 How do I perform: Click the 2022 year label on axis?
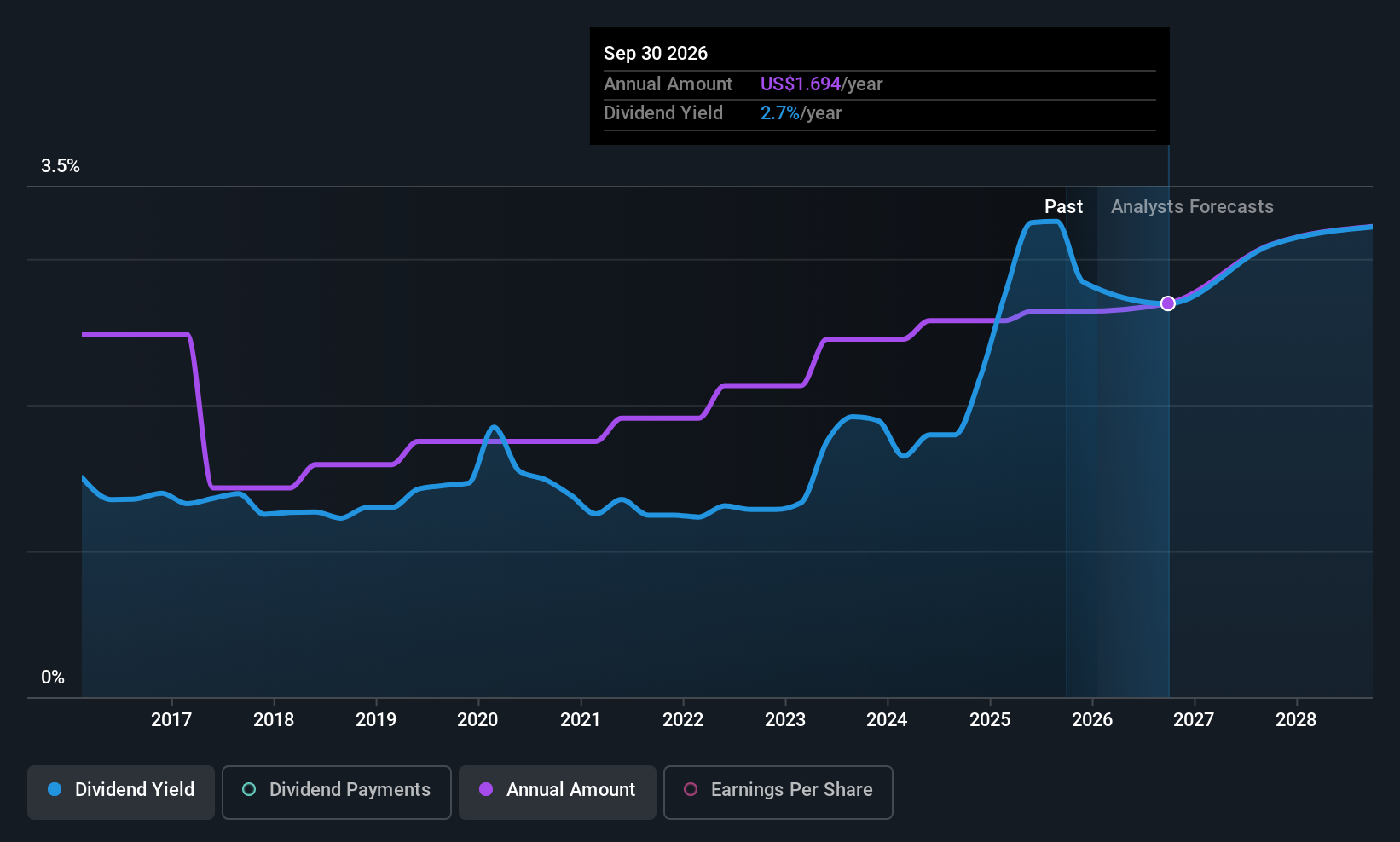point(683,720)
